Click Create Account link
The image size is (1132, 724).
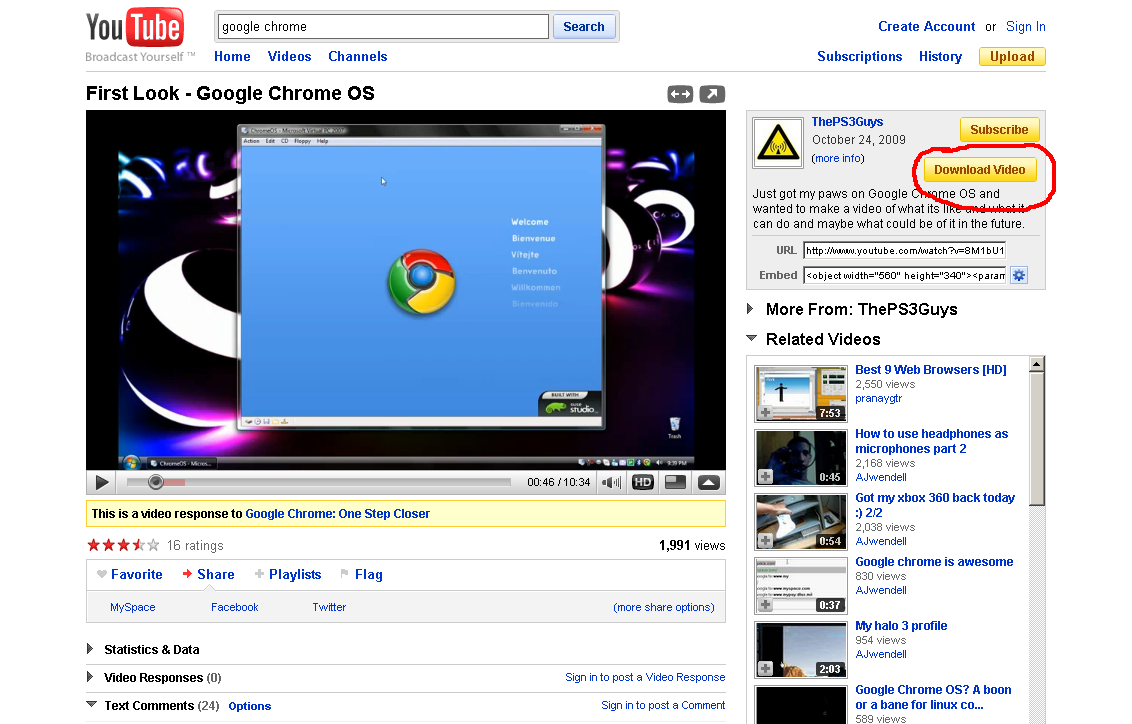926,27
